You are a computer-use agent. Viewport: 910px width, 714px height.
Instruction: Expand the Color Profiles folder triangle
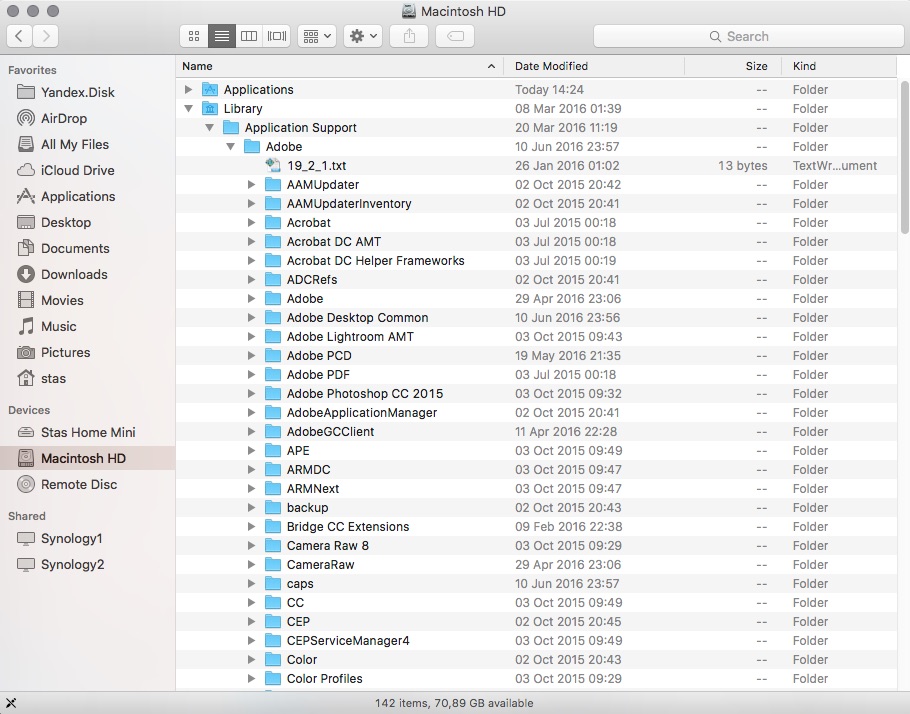pyautogui.click(x=251, y=679)
